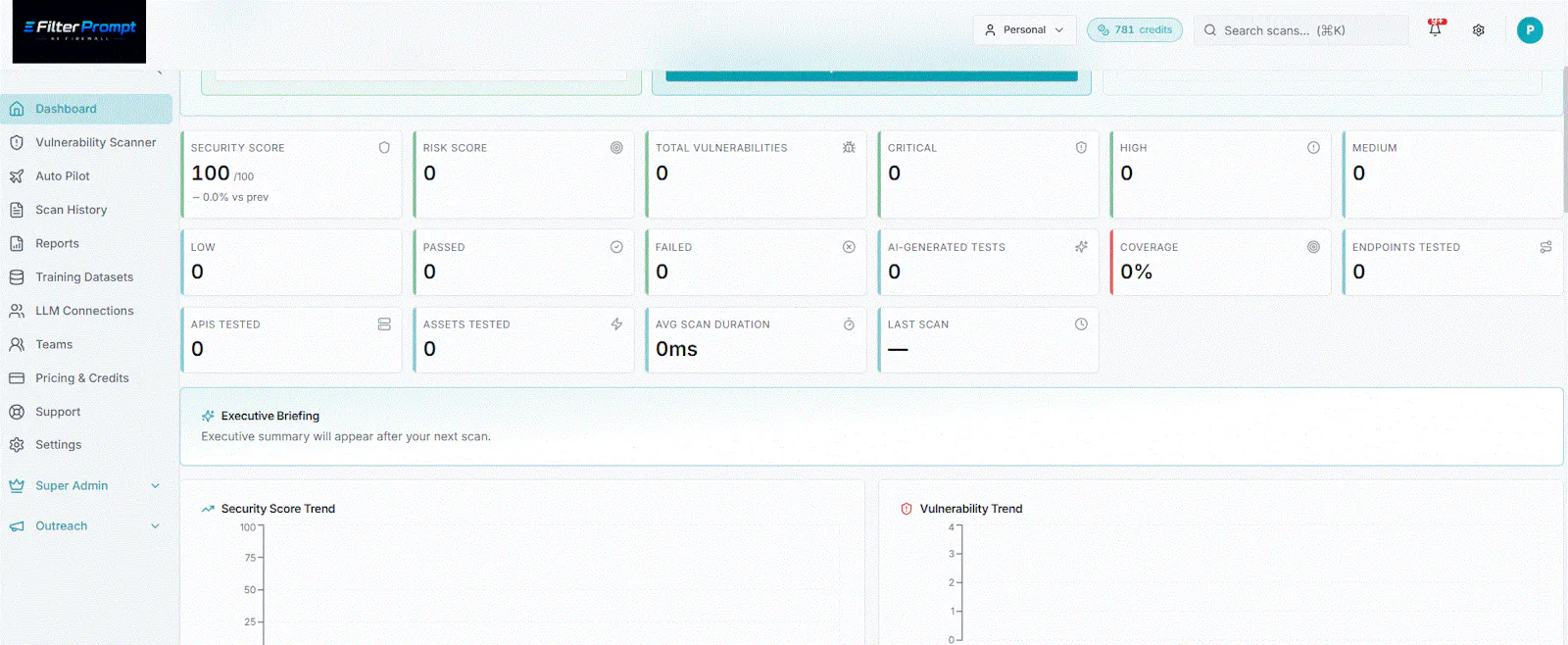Click the Avg Scan Duration 0ms value

(x=676, y=349)
